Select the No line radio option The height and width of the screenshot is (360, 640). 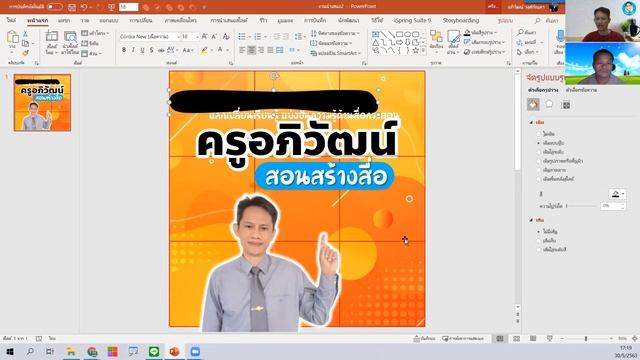(538, 231)
